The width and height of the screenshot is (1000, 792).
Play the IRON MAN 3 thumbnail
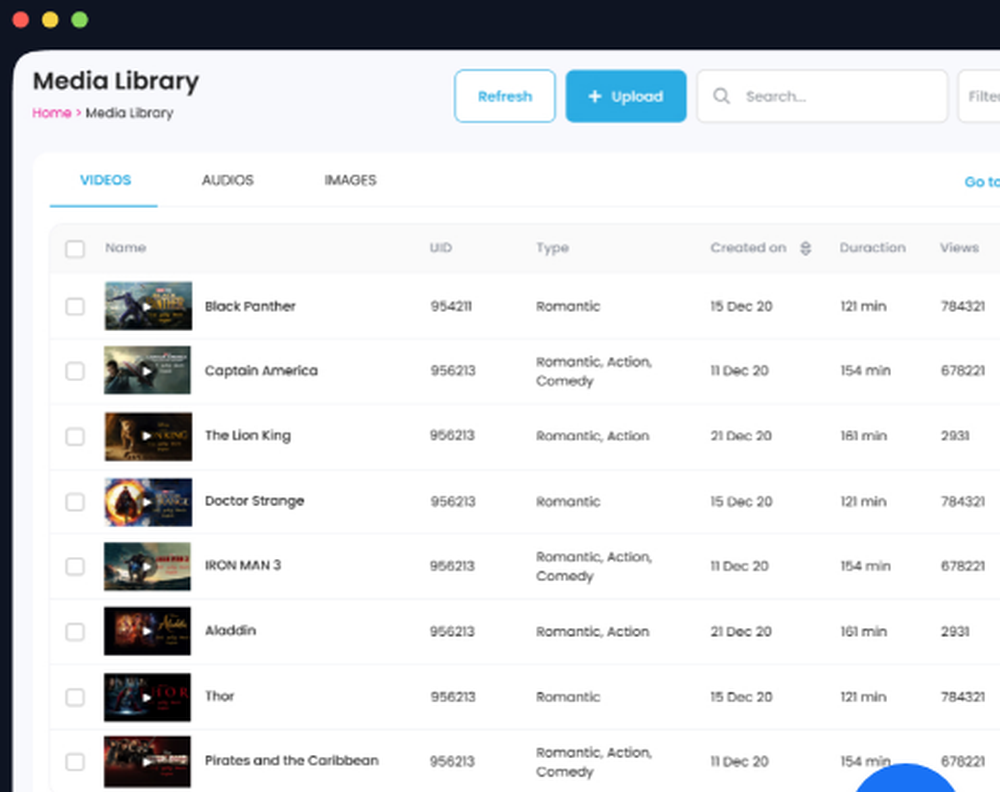click(147, 566)
